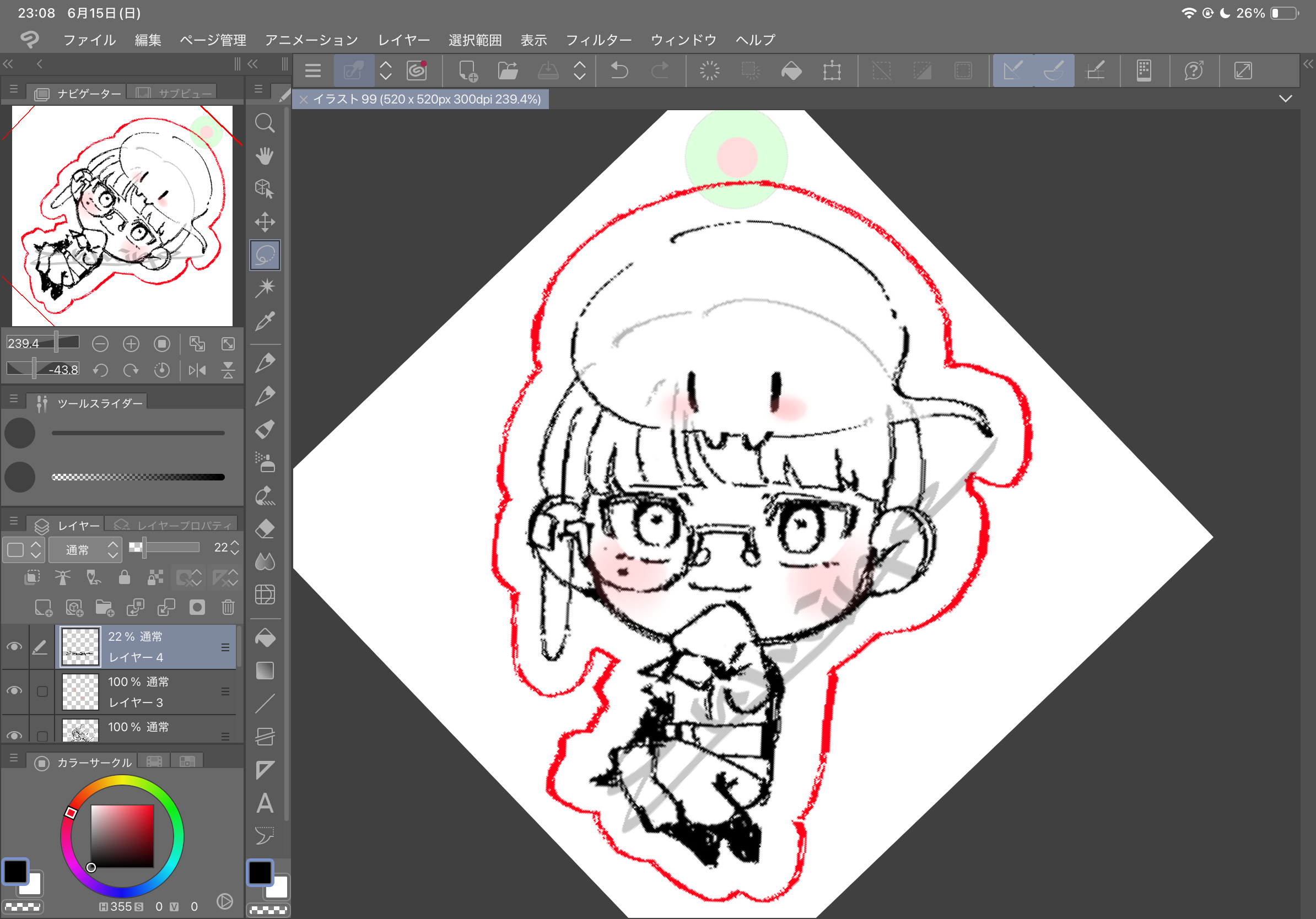Image resolution: width=1316 pixels, height=919 pixels.
Task: Open the フィルター menu
Action: point(598,40)
